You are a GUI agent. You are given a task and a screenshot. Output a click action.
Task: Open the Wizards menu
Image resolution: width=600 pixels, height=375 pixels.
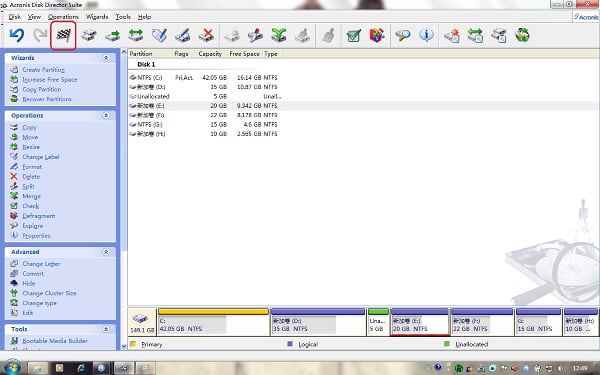(x=96, y=17)
